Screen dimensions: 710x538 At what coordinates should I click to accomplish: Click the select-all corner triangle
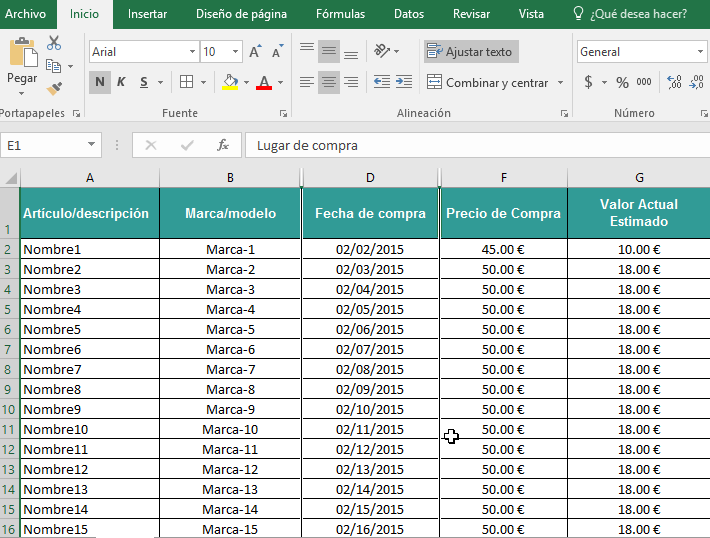(x=10, y=178)
